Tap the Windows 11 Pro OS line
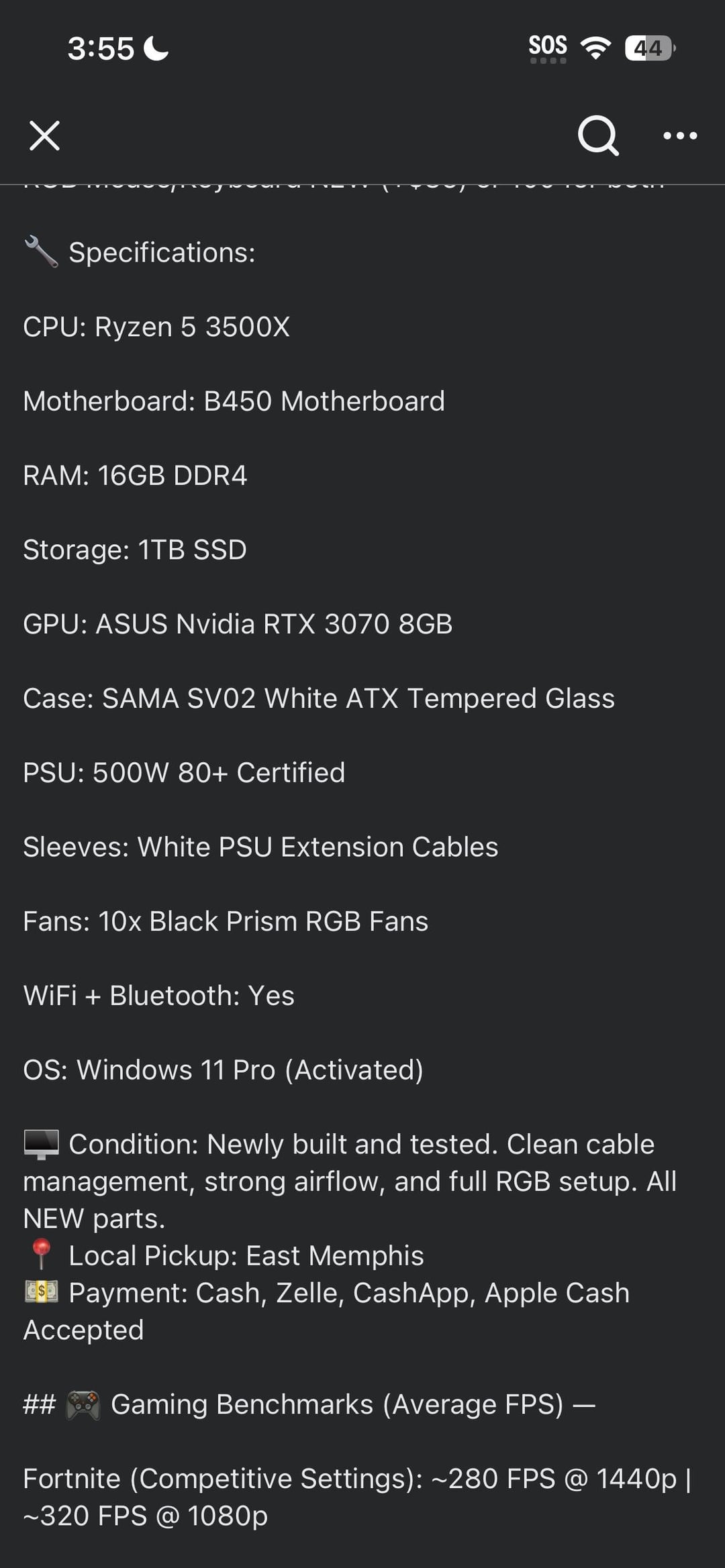725x1568 pixels. pyautogui.click(x=223, y=1070)
